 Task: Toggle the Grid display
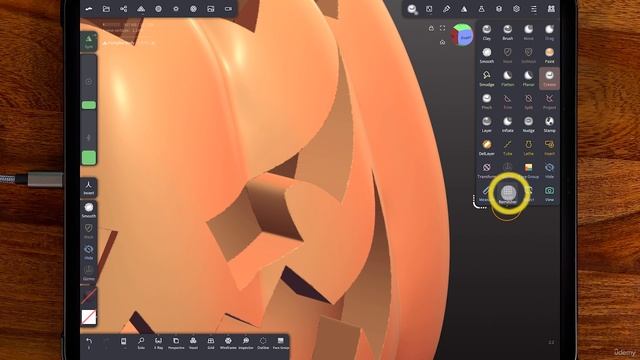click(x=211, y=343)
